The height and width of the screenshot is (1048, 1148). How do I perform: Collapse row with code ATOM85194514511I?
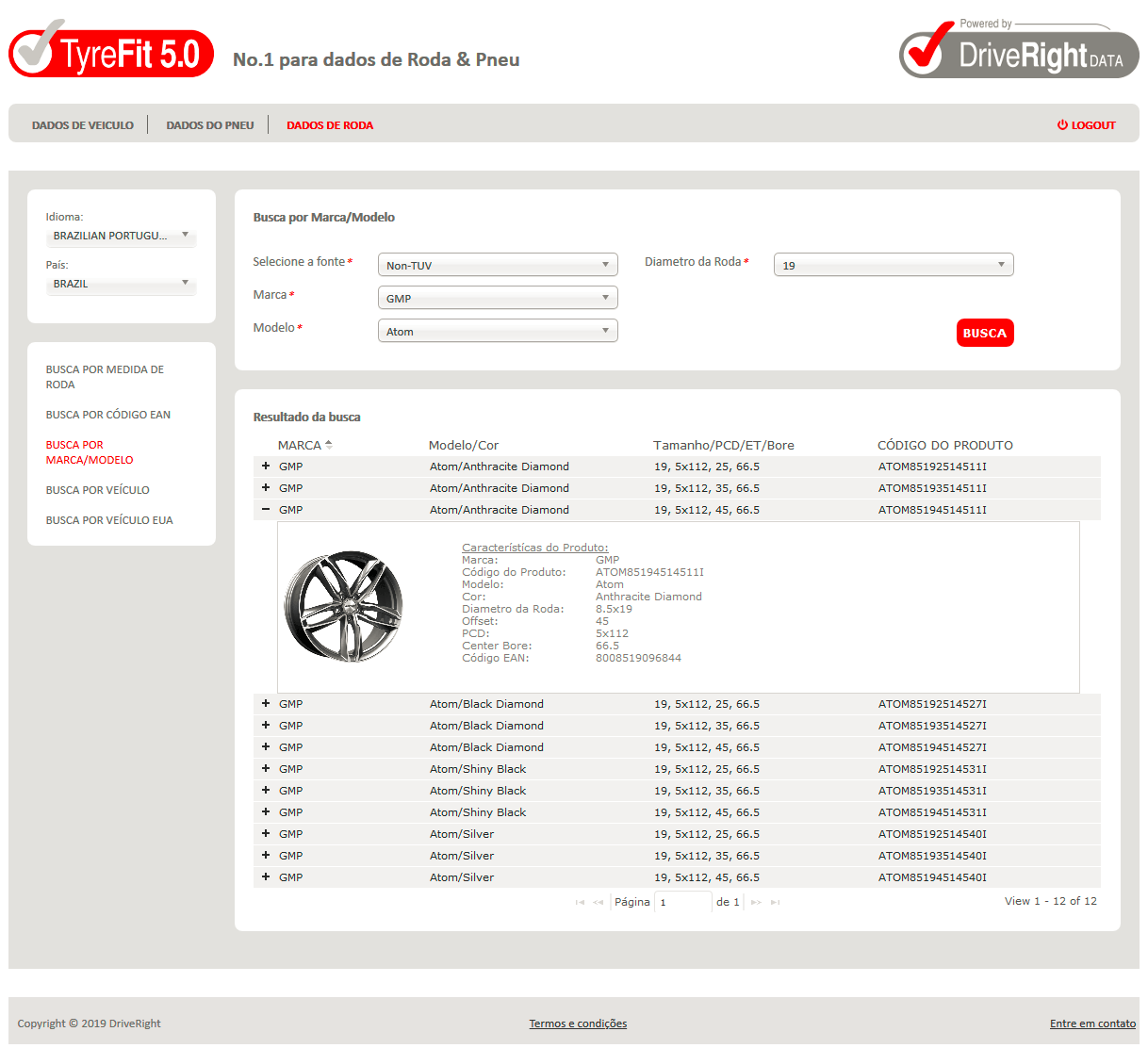266,509
